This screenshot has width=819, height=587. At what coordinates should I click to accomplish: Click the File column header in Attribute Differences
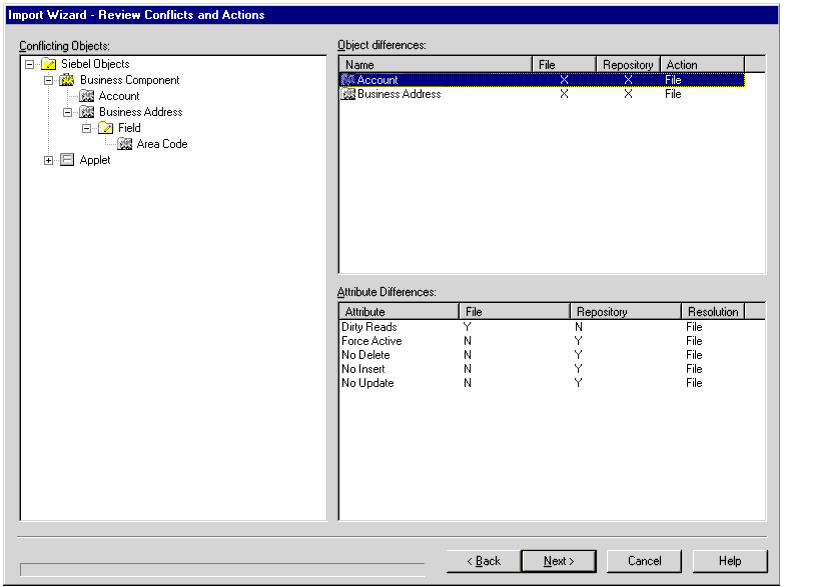[x=514, y=312]
